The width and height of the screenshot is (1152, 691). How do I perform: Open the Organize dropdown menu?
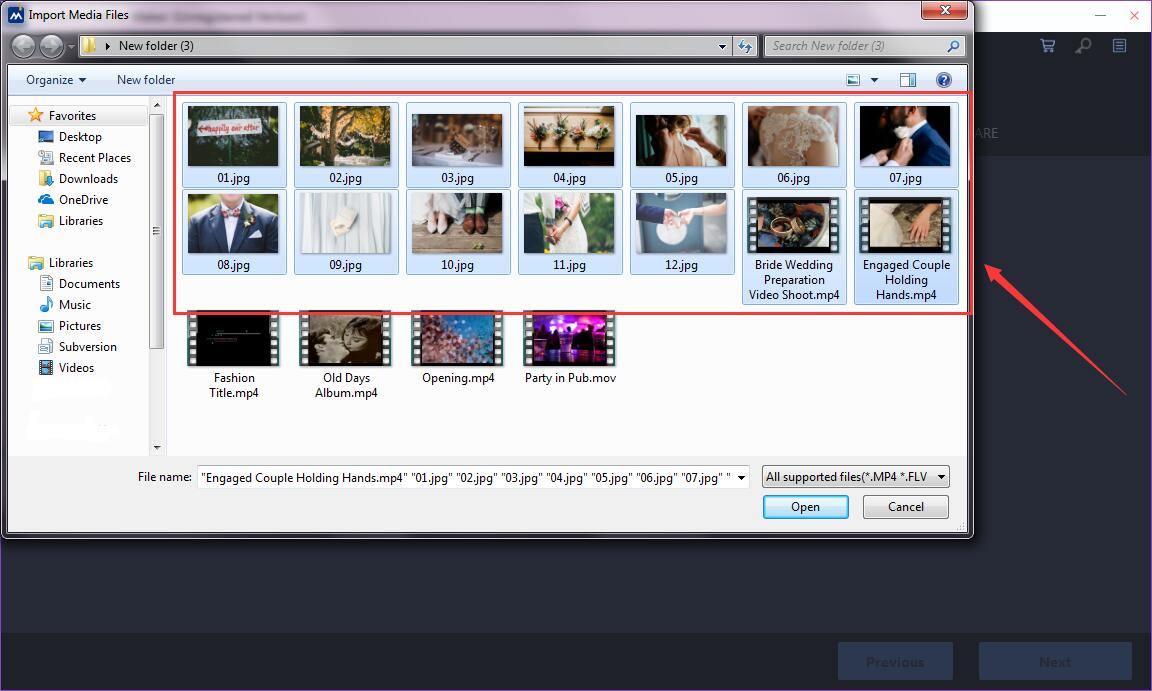(56, 80)
